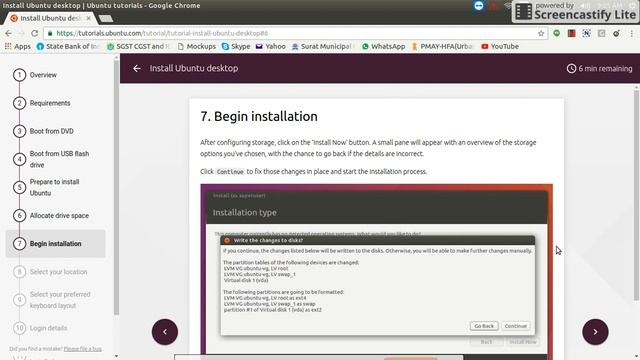Click the site lock security icon
Screen dimensions: 640x360
click(50, 33)
